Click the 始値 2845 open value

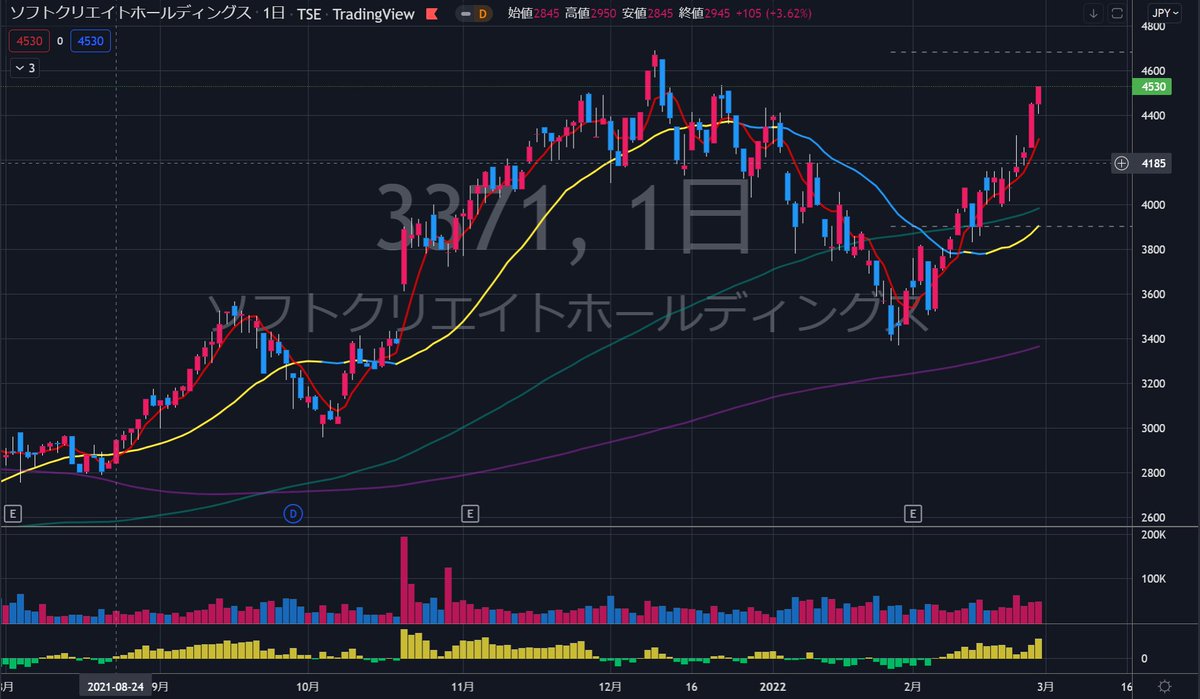coord(535,14)
